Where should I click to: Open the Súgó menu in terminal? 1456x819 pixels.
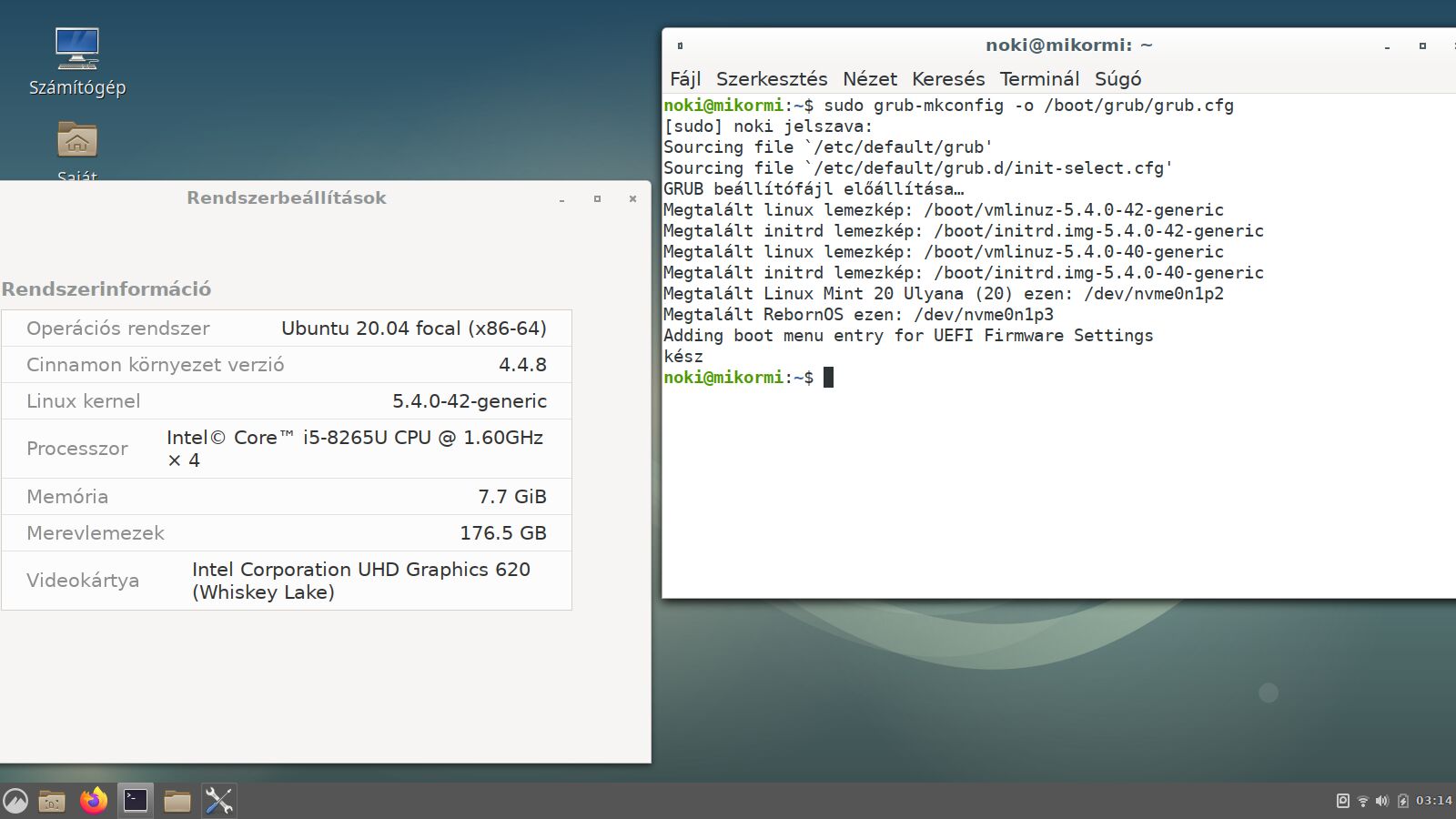pyautogui.click(x=1117, y=79)
